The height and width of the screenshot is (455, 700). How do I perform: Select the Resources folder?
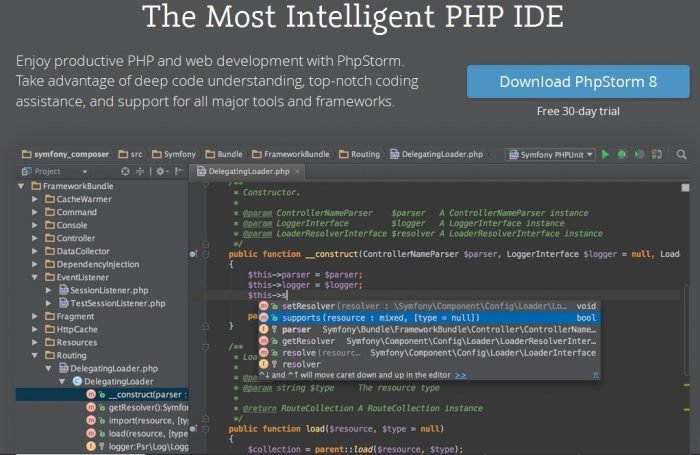(71, 342)
